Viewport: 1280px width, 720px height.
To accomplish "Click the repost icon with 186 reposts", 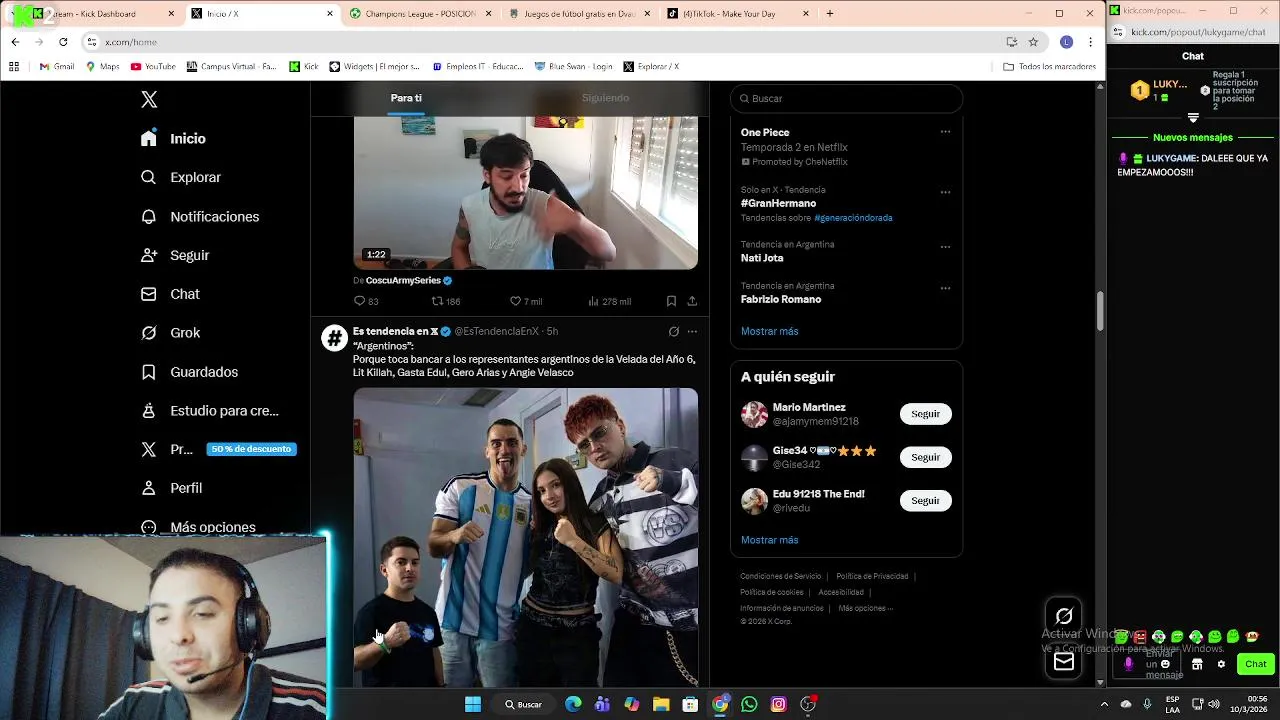I will (437, 301).
